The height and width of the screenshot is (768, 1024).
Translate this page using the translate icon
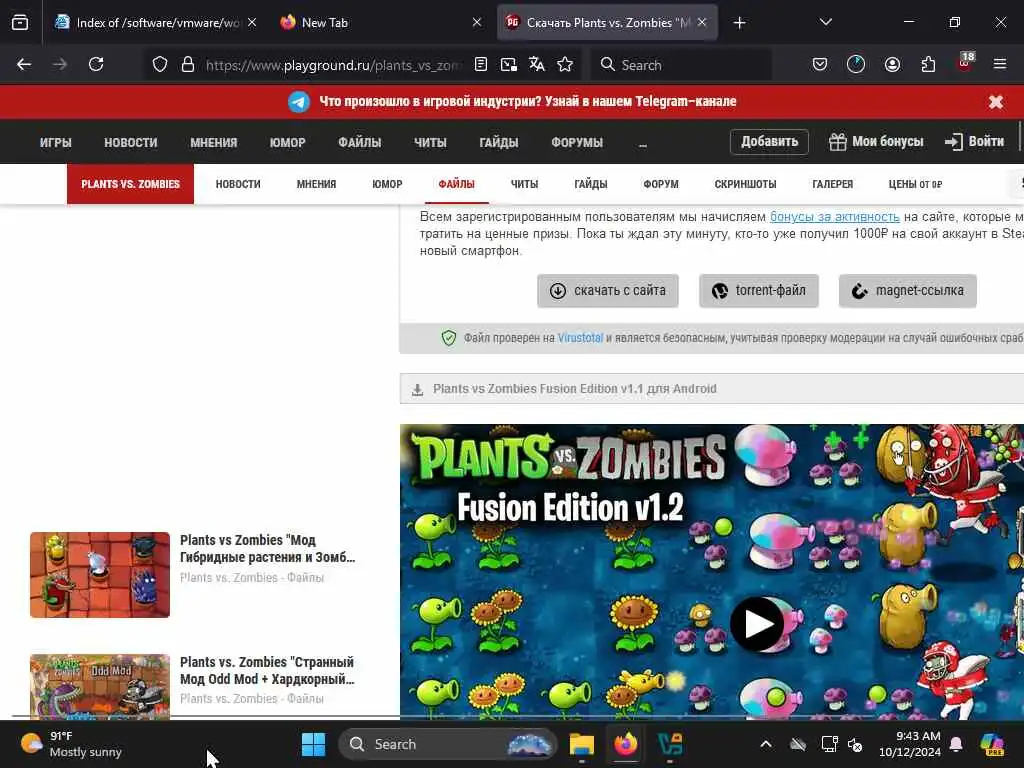click(537, 65)
